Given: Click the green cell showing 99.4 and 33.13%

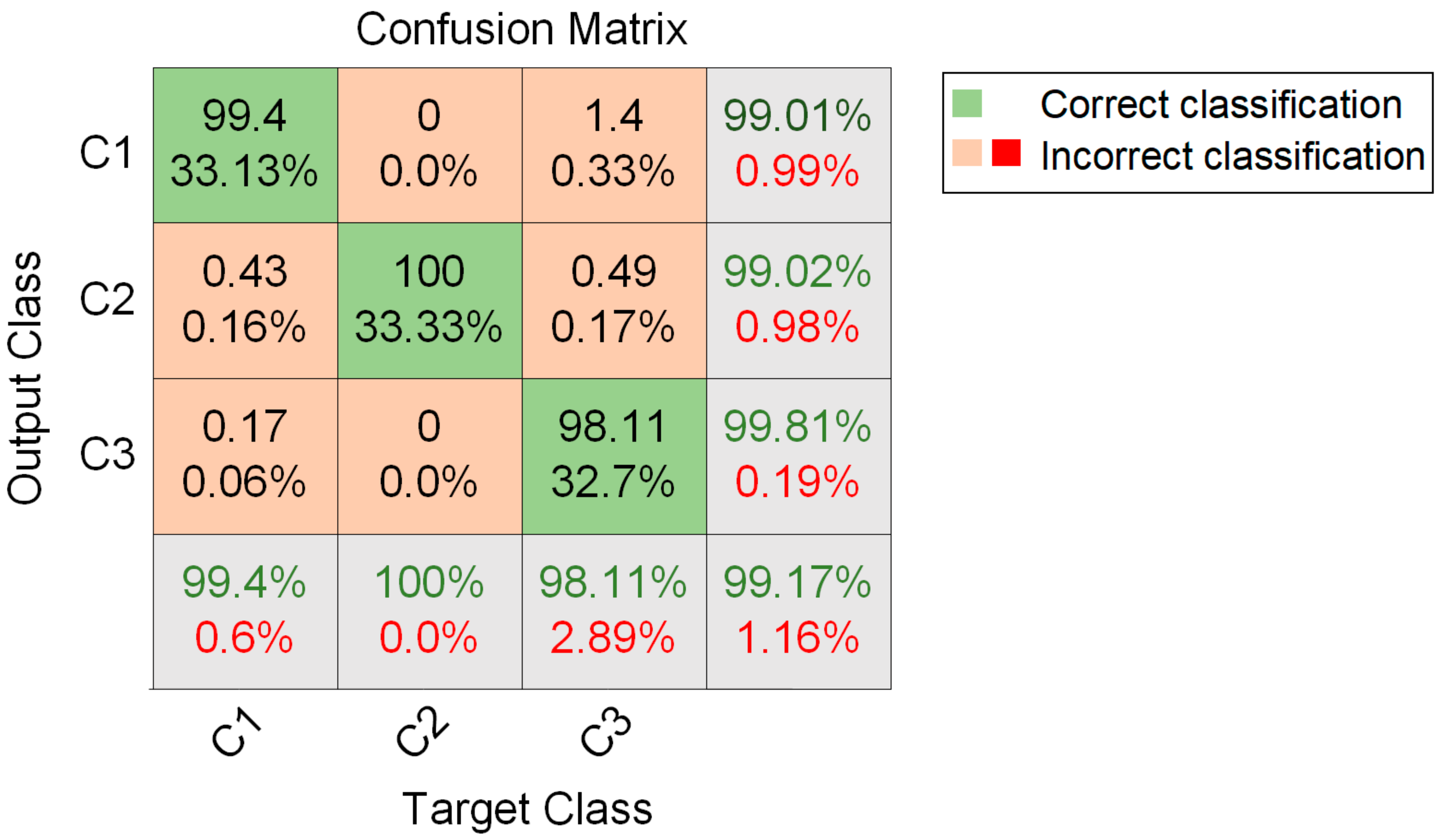Looking at the screenshot, I should (x=245, y=145).
